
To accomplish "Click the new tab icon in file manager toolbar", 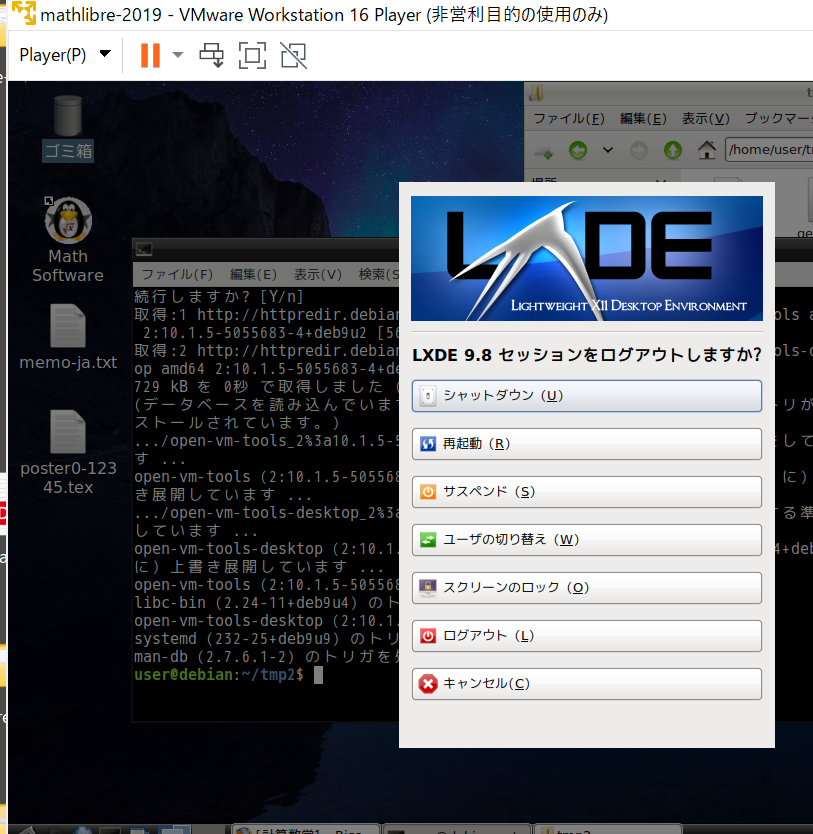I will (544, 151).
